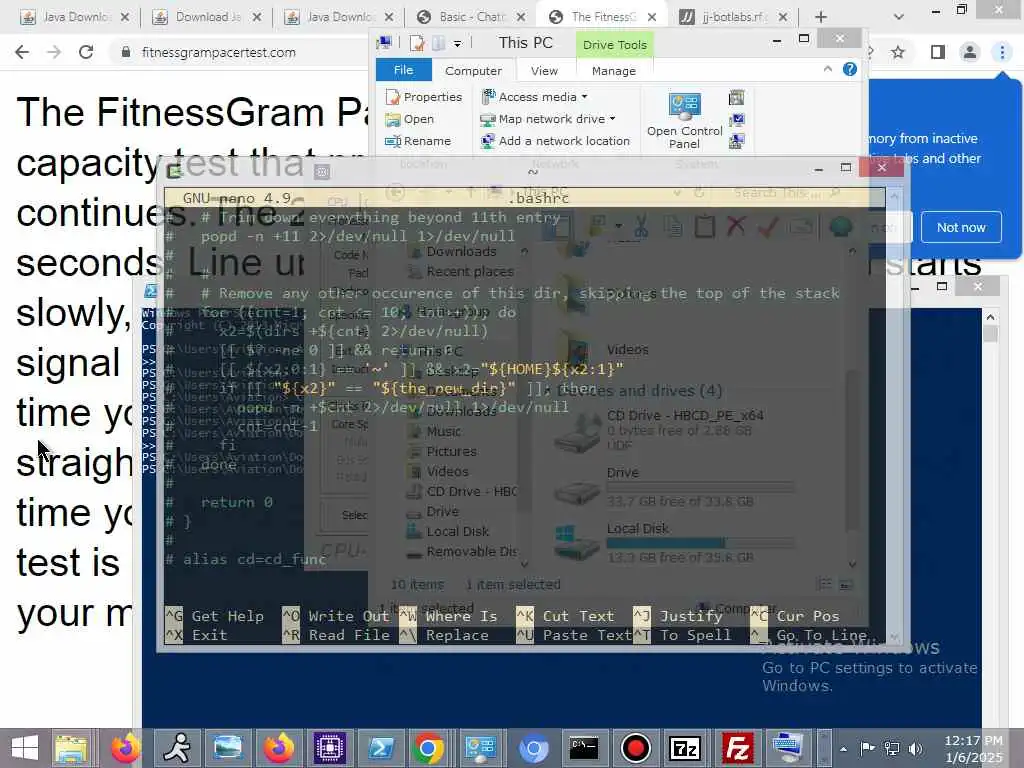Show hidden system tray icons
1024x768 pixels.
tap(843, 749)
